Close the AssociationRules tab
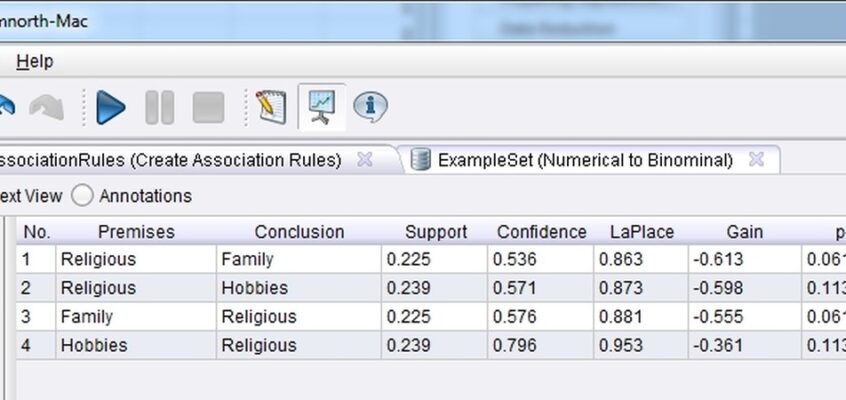This screenshot has width=846, height=400. (365, 159)
